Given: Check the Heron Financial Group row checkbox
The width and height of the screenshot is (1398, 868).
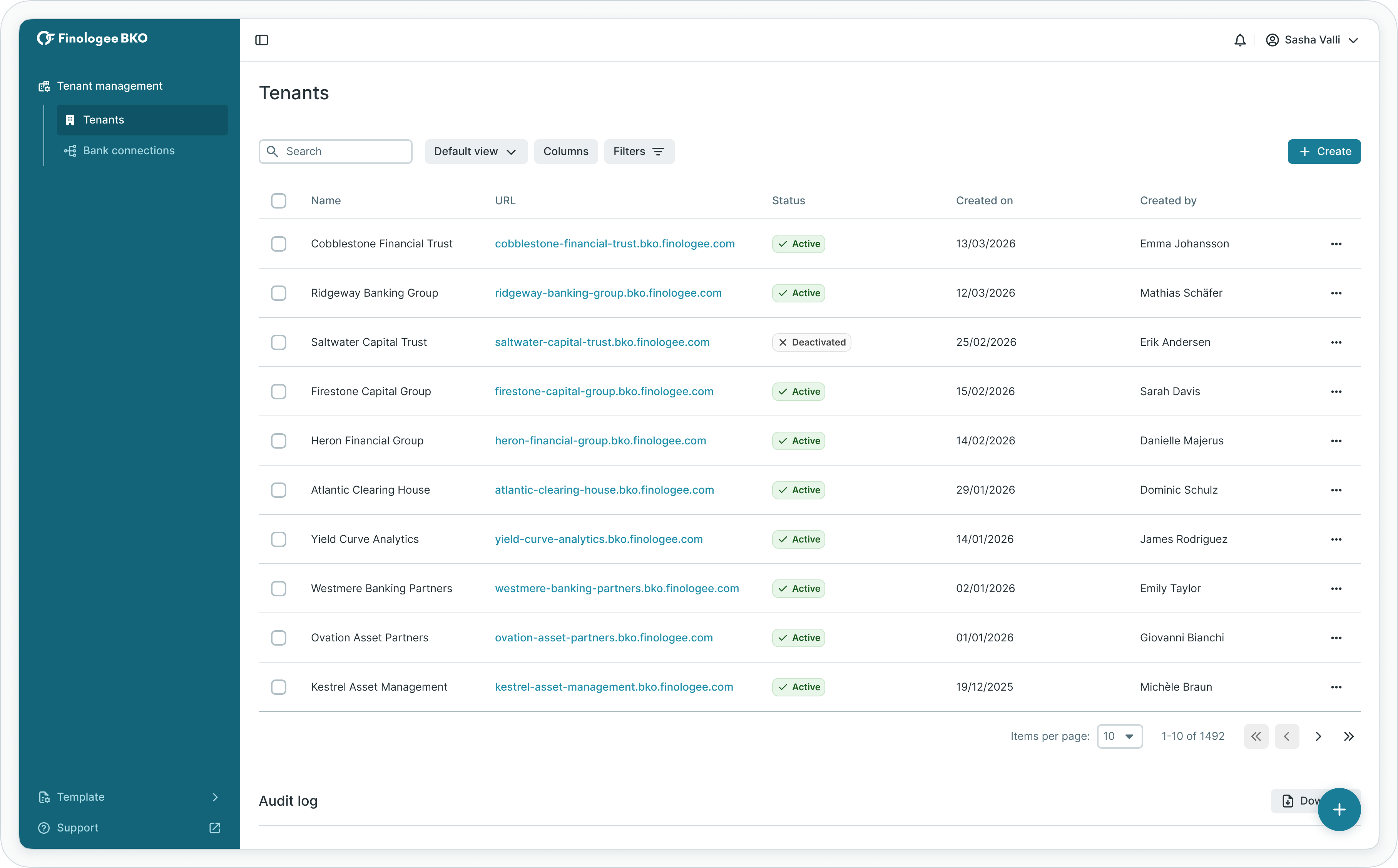Looking at the screenshot, I should click(x=278, y=441).
